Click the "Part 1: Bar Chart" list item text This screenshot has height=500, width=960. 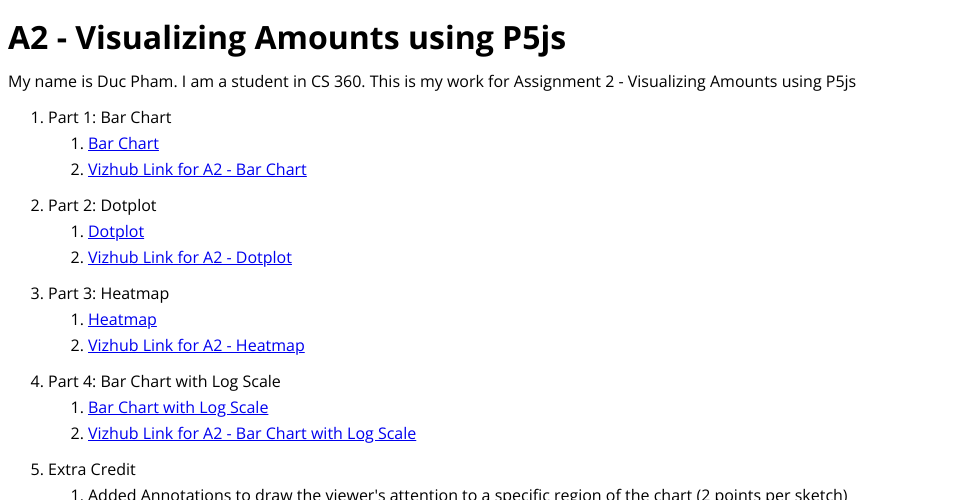point(110,118)
